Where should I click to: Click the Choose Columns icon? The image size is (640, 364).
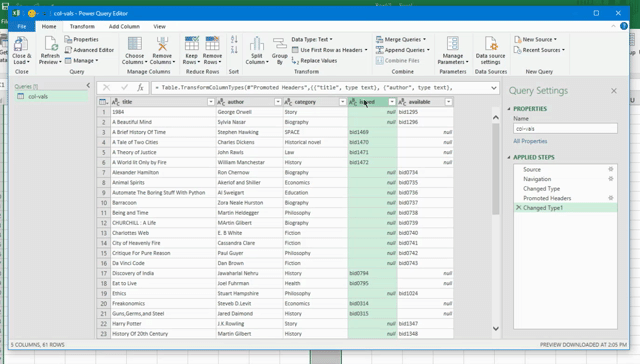click(134, 50)
